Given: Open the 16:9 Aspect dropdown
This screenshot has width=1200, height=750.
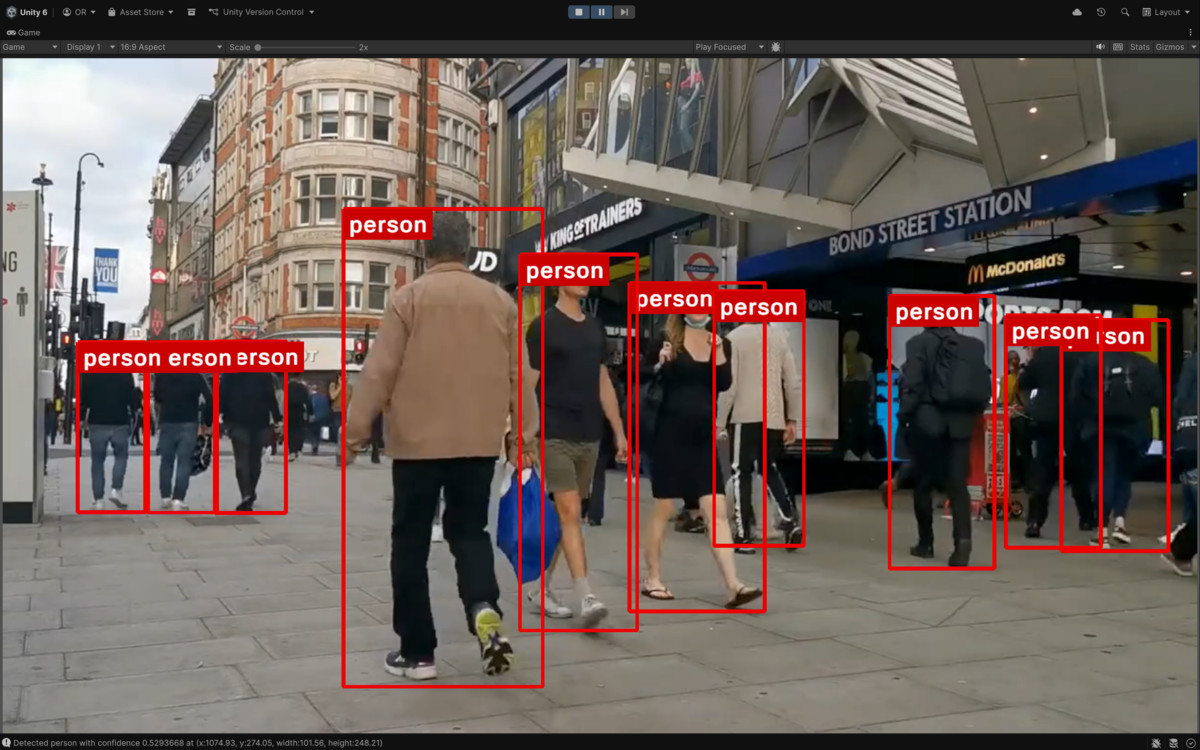Looking at the screenshot, I should [170, 47].
